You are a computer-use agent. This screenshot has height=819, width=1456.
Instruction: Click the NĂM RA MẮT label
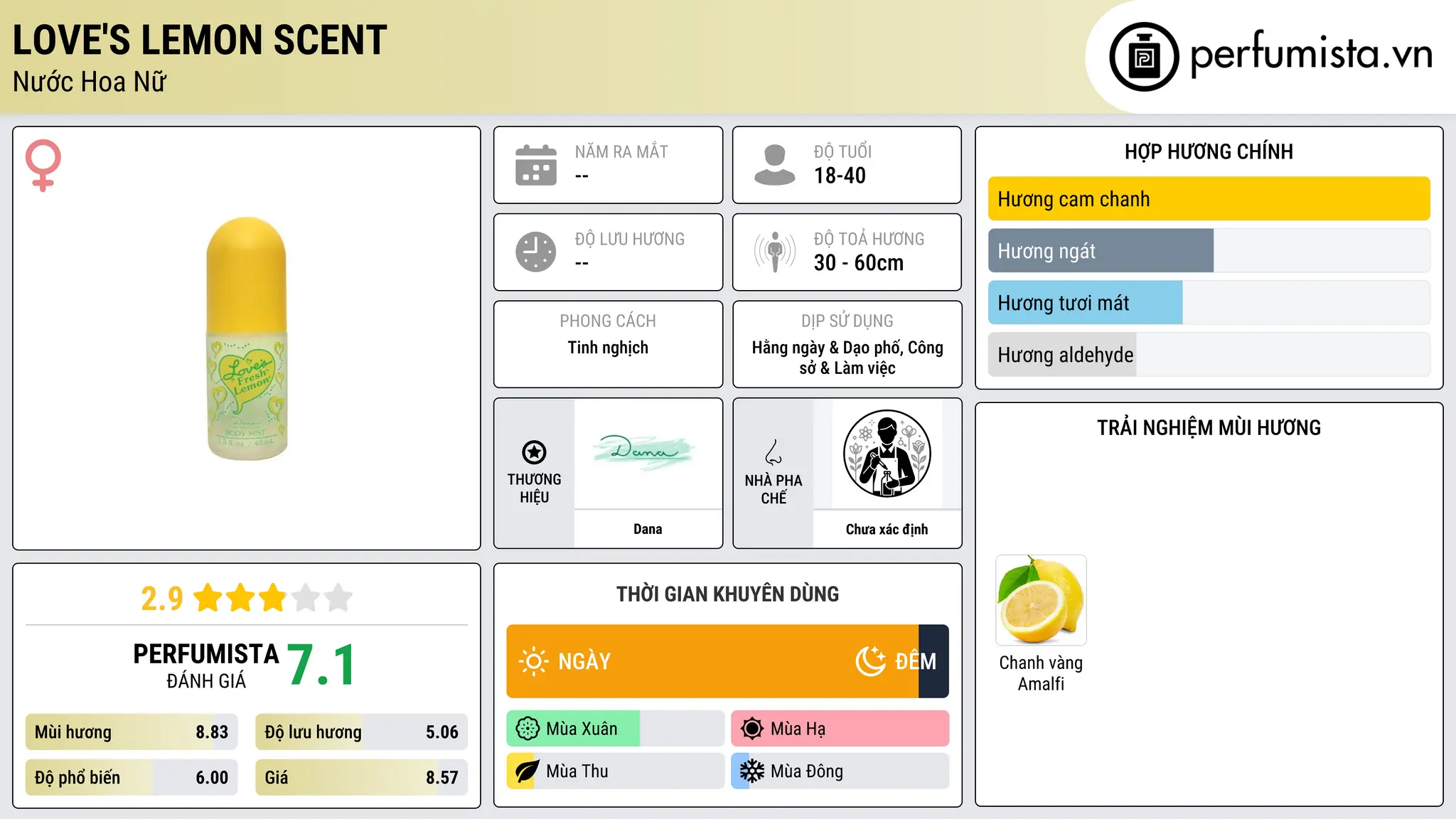(621, 151)
